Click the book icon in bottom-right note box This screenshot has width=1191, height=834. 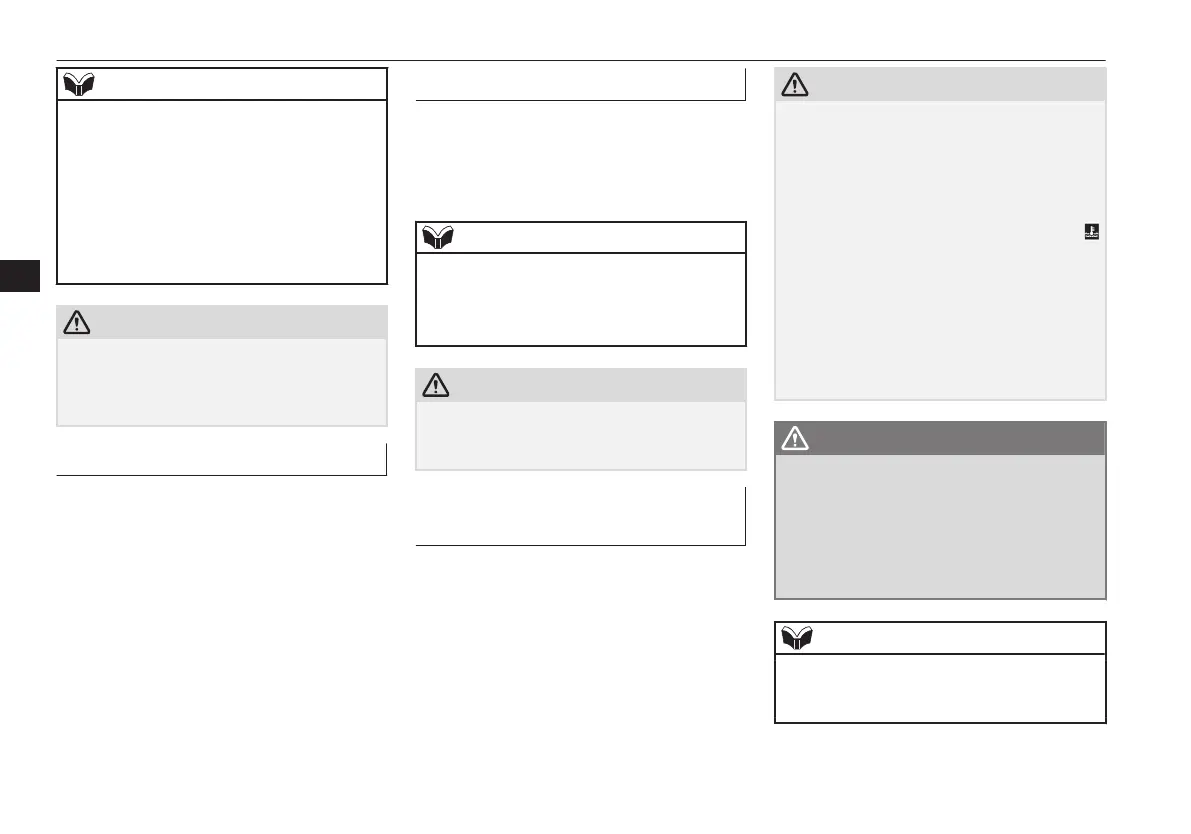(x=797, y=637)
